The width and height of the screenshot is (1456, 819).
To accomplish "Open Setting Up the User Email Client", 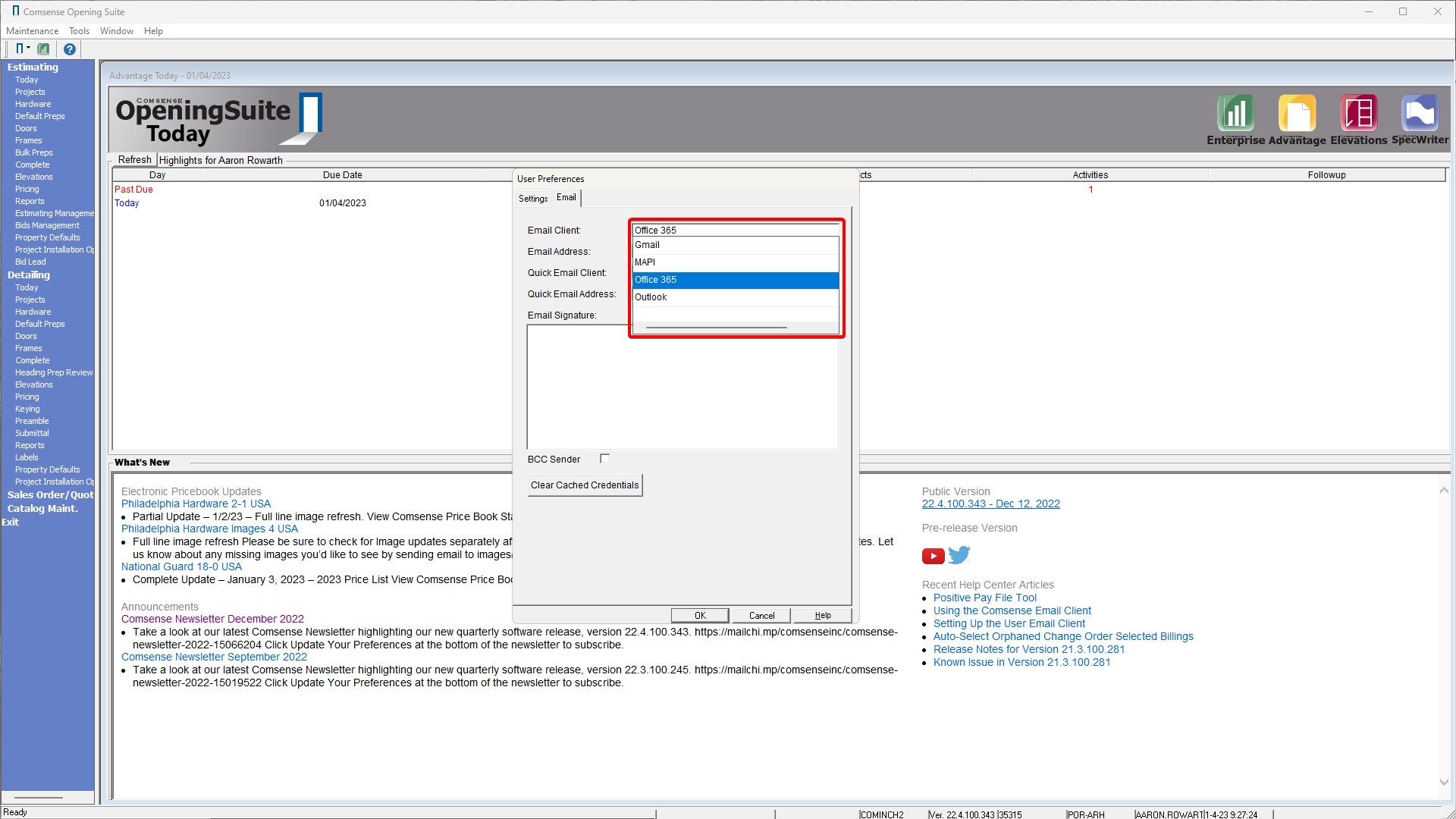I will (x=1009, y=623).
